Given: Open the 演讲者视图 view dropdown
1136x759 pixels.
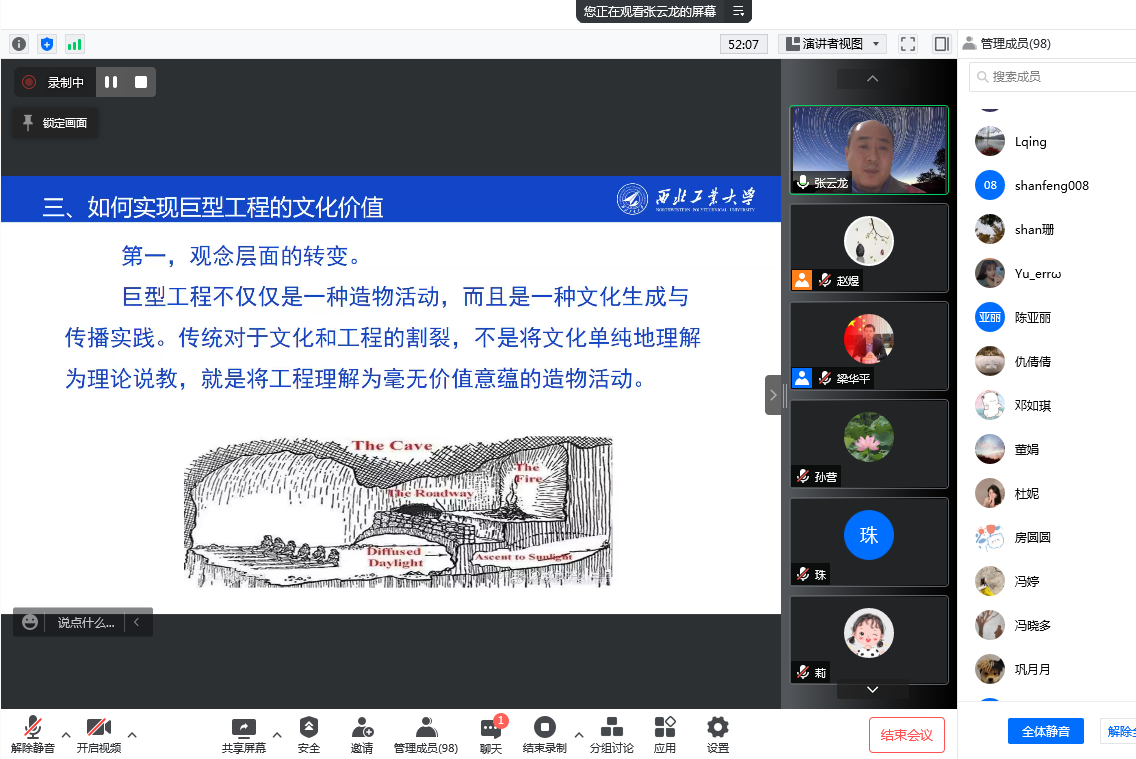Looking at the screenshot, I should click(x=832, y=44).
